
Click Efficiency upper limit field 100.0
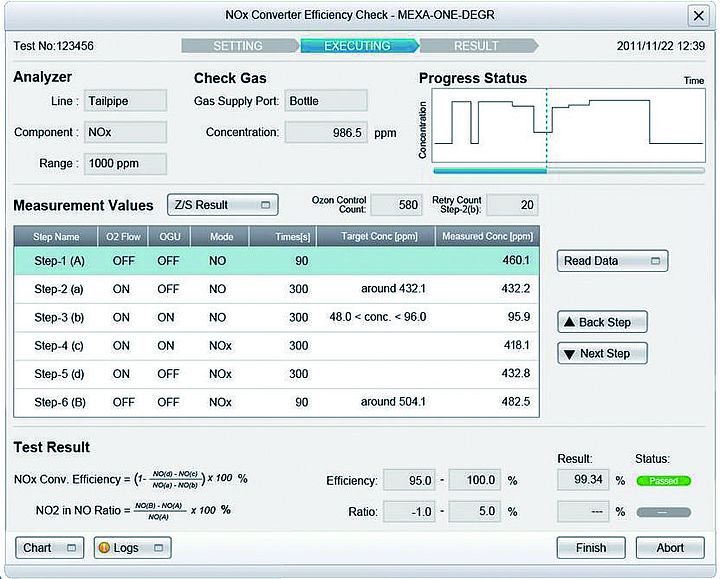pyautogui.click(x=474, y=480)
